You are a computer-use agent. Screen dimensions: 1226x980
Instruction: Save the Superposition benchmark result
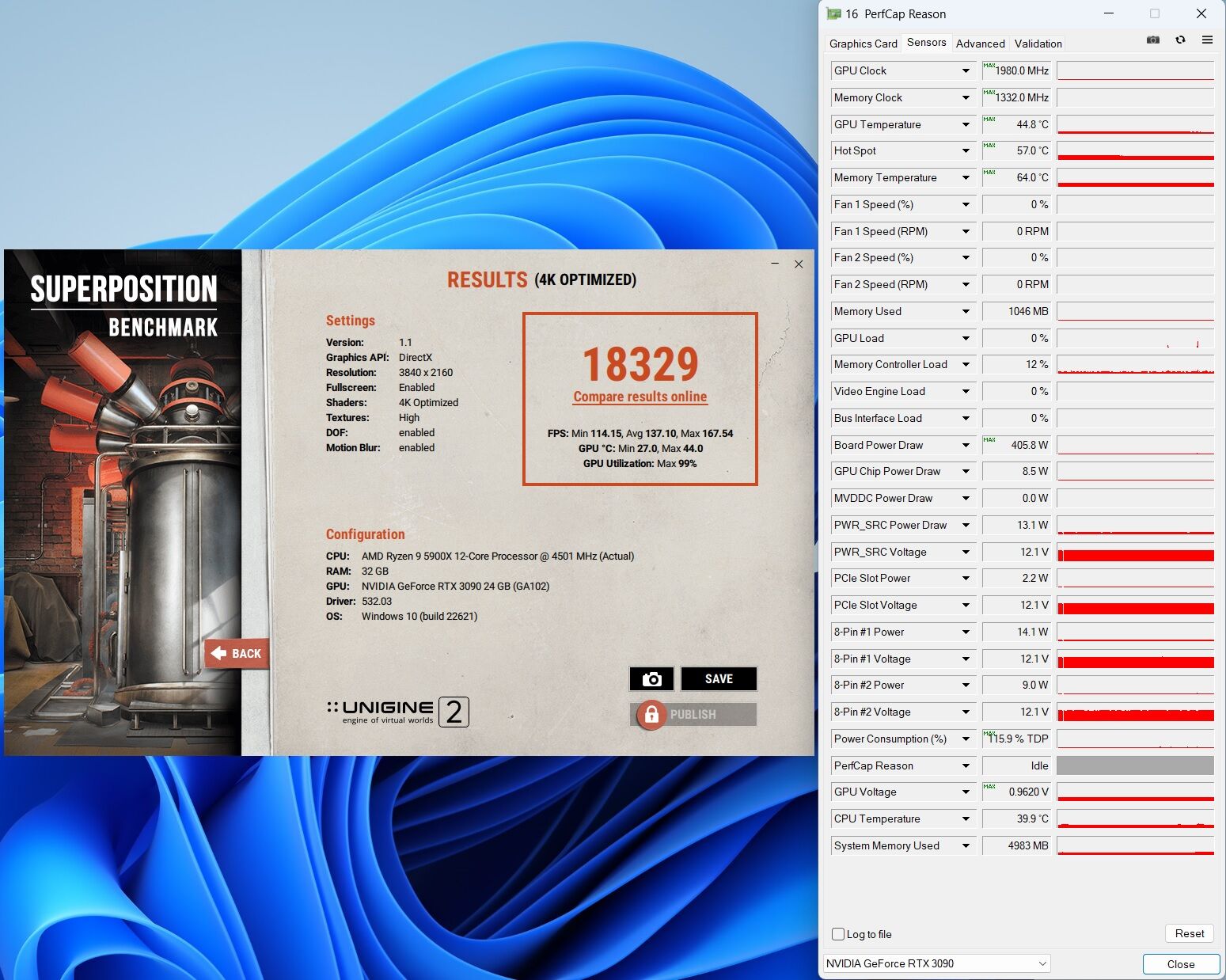click(719, 679)
